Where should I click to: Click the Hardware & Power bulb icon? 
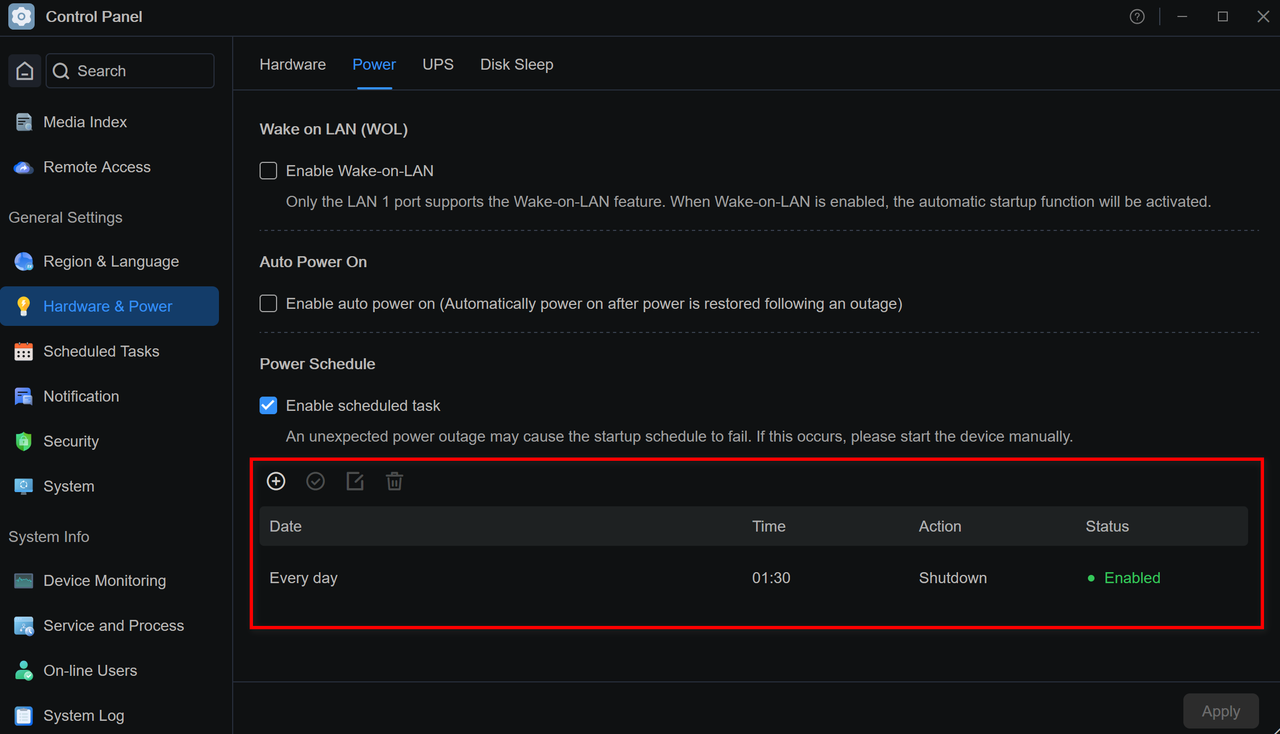(24, 307)
